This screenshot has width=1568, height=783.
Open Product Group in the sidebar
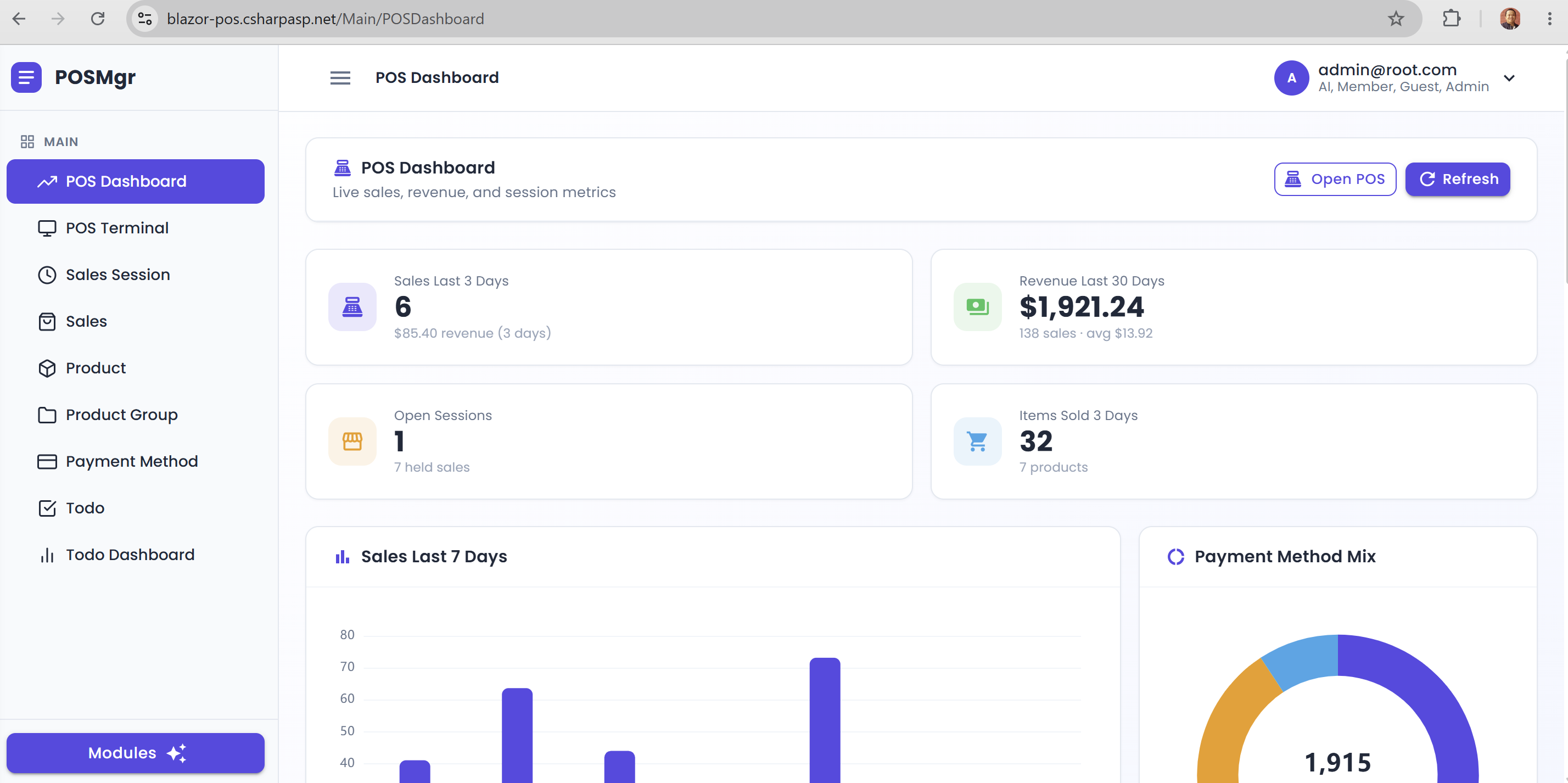click(x=135, y=415)
